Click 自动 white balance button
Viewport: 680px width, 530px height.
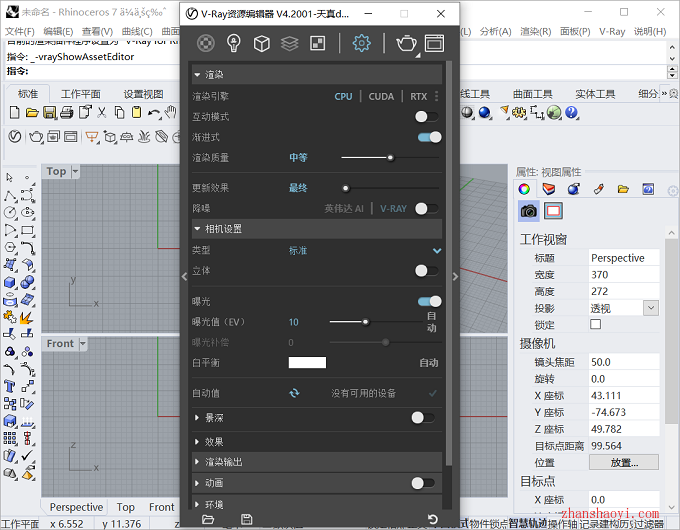click(428, 363)
